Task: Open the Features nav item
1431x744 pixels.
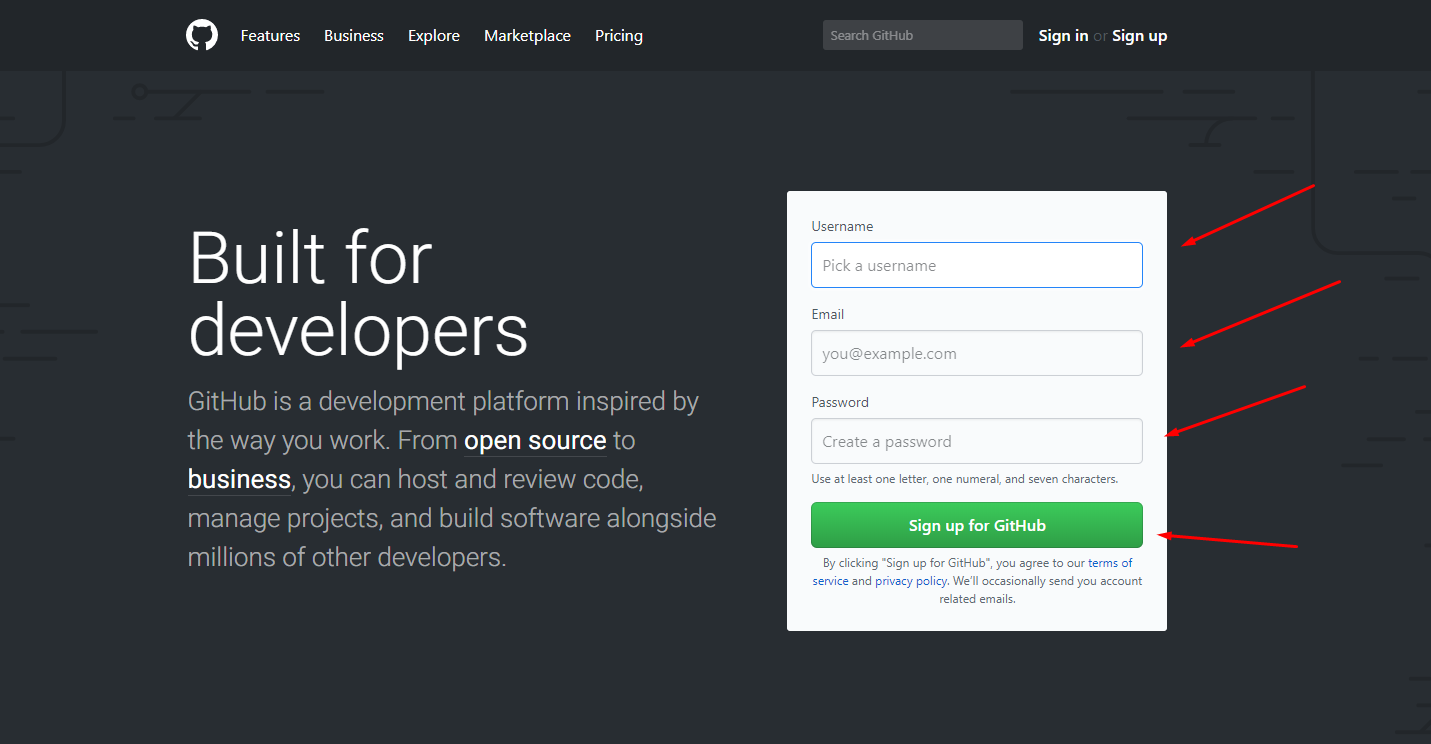Action: (270, 36)
